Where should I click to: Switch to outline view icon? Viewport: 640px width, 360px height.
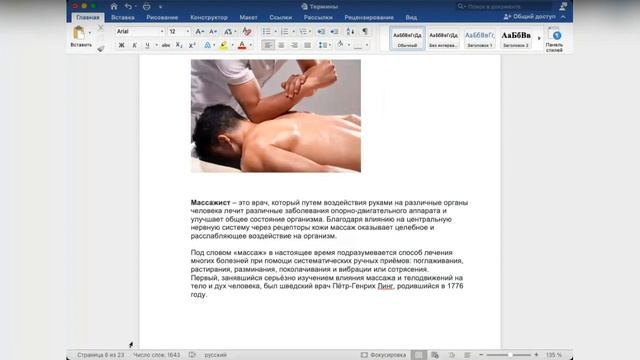click(452, 355)
